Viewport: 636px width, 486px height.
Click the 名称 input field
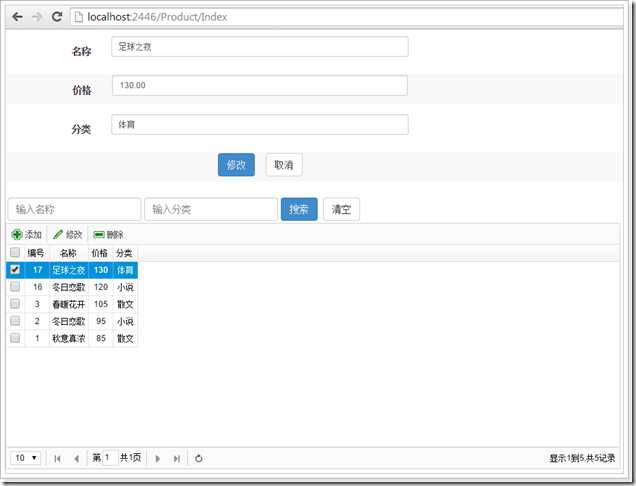point(260,47)
